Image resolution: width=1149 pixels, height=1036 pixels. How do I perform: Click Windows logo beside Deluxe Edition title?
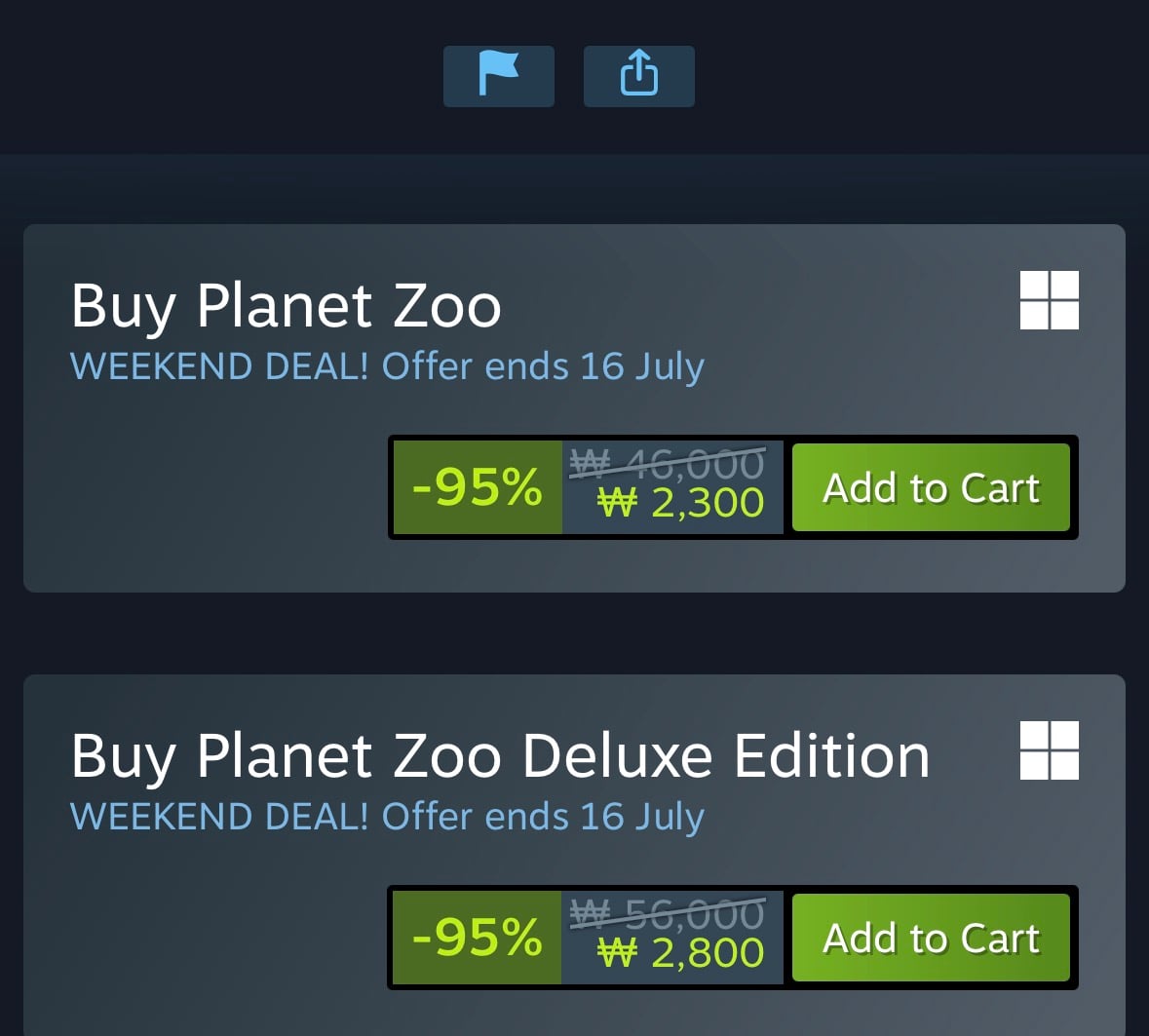pos(1049,750)
